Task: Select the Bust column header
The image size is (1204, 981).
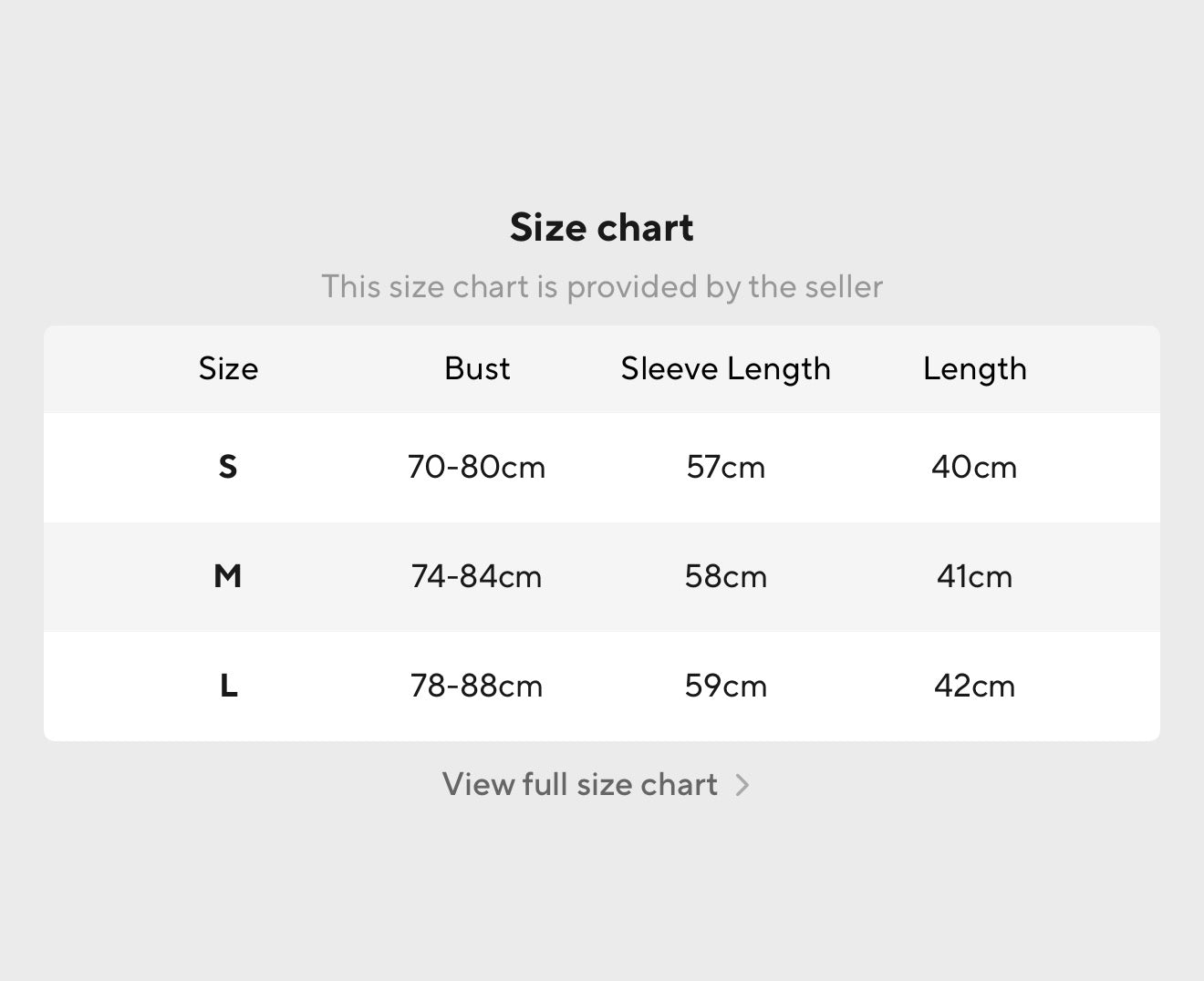Action: pos(477,368)
